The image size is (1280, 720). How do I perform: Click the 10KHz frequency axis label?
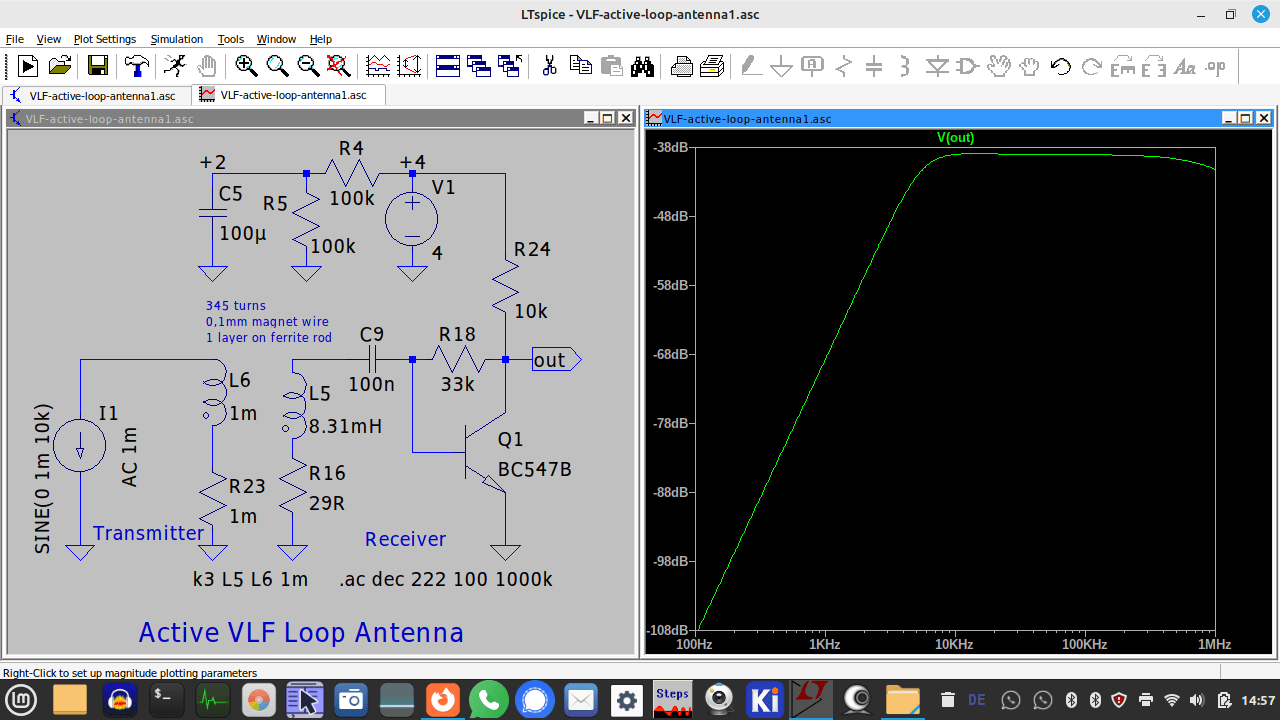click(953, 645)
